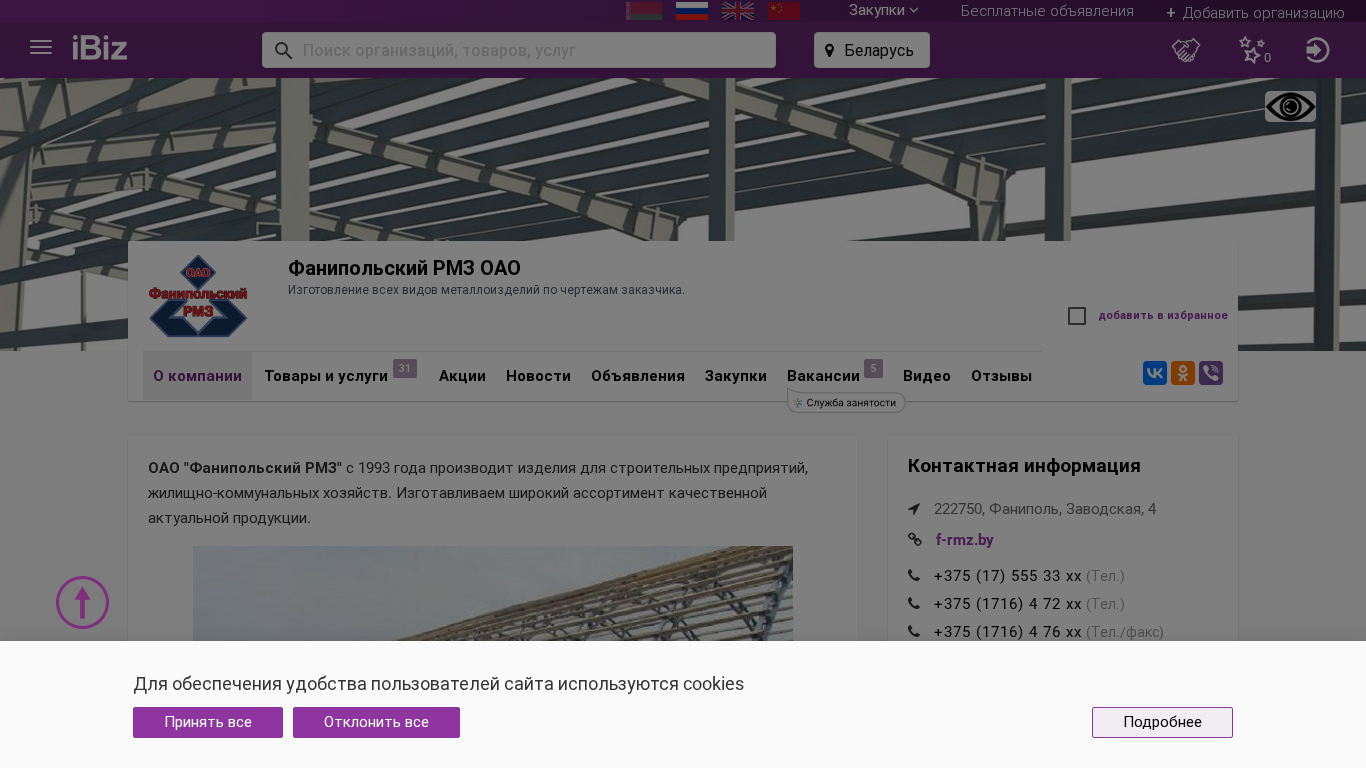Switch to the Новости tab
This screenshot has width=1366, height=768.
tap(538, 376)
